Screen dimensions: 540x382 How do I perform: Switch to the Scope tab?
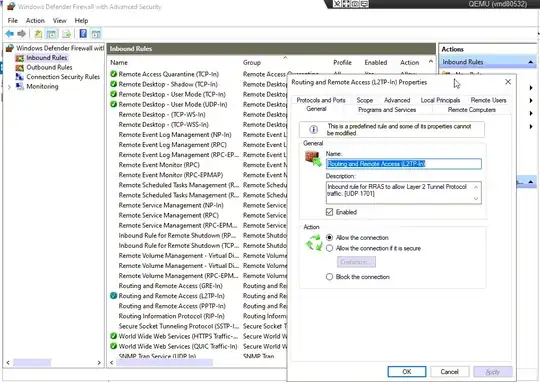coord(365,100)
